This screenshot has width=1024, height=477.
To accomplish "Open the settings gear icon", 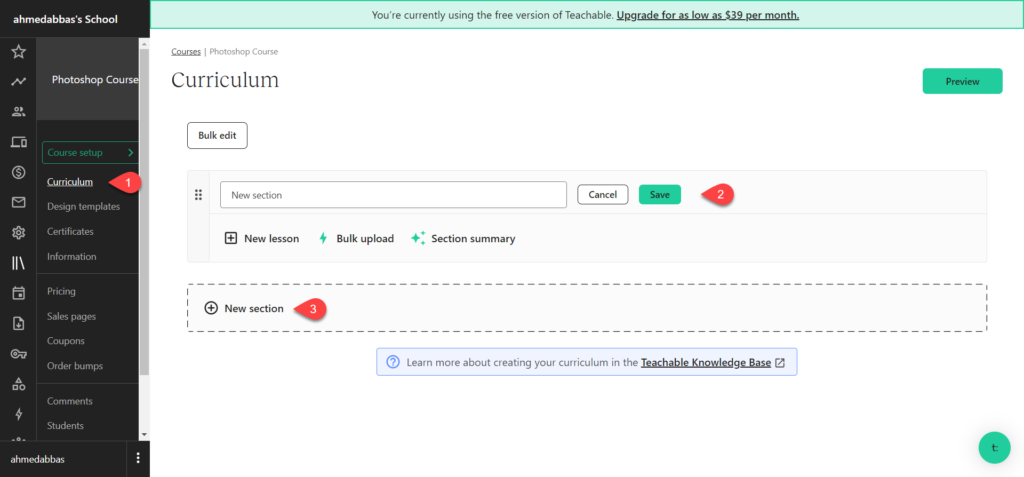I will 18,233.
